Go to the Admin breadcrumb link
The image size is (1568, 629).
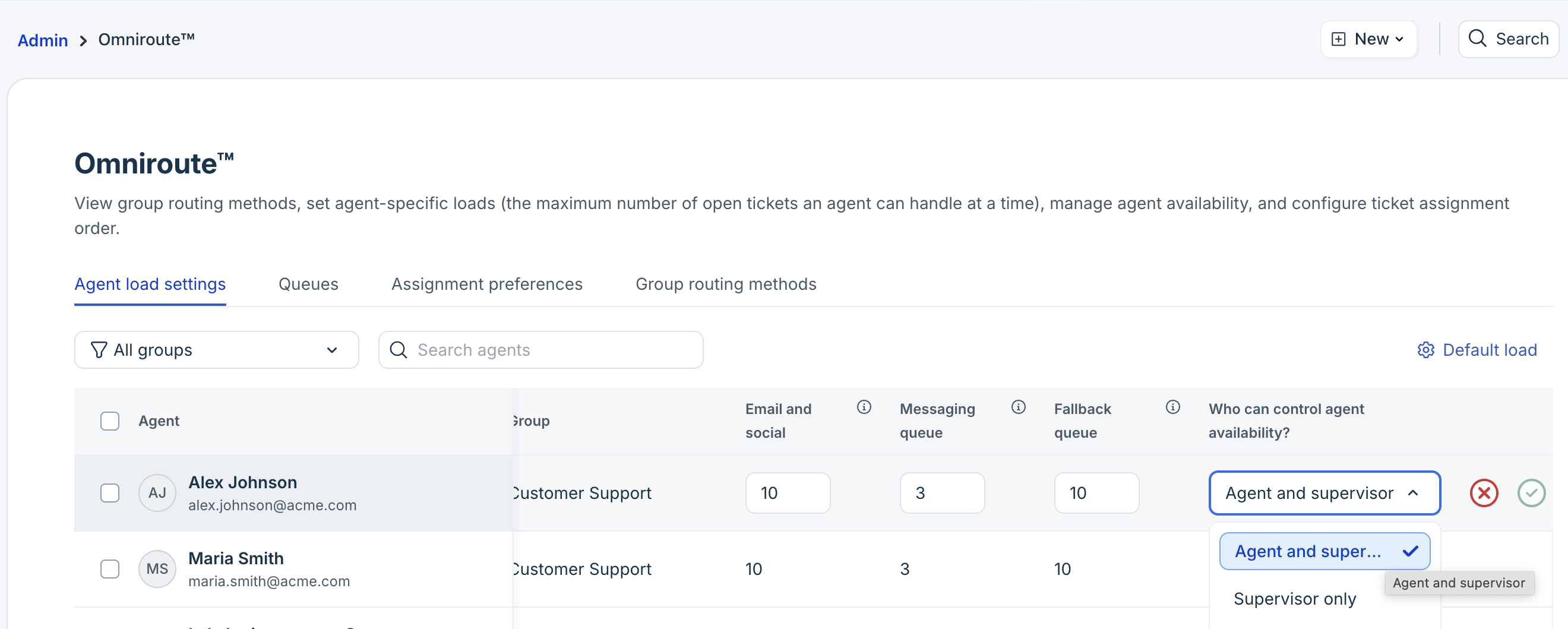[43, 40]
